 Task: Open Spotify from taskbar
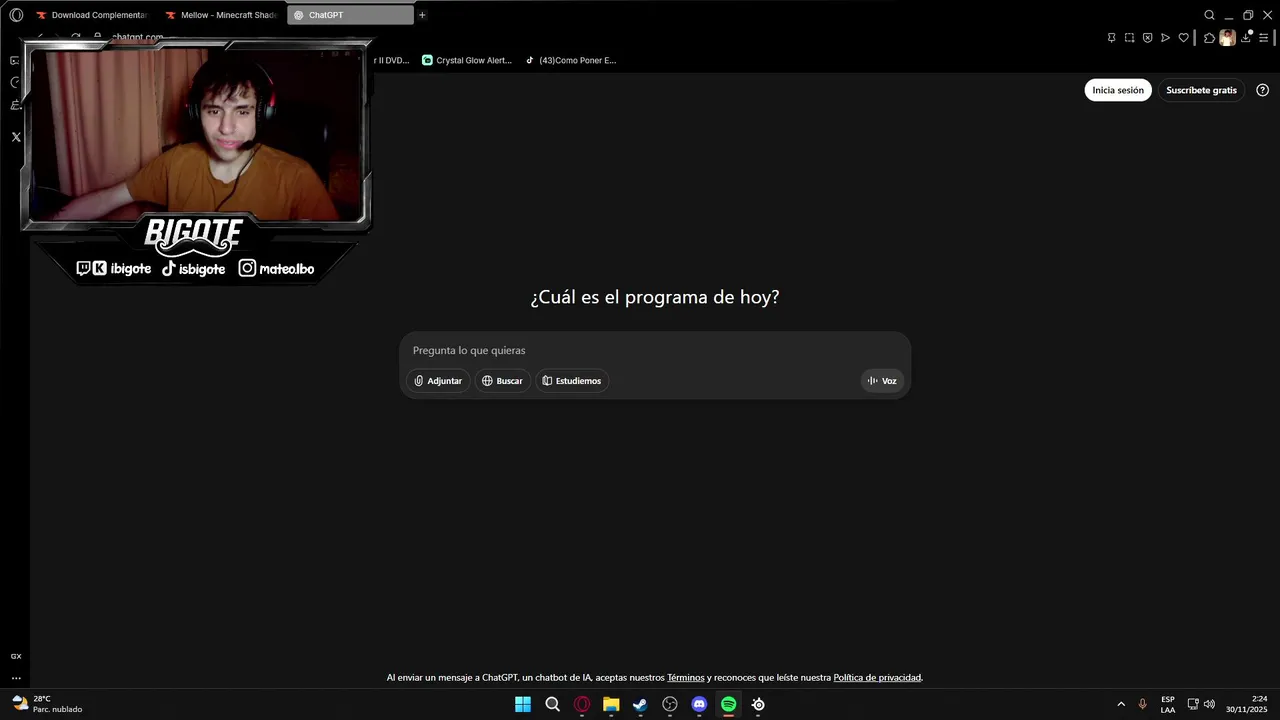pos(729,704)
